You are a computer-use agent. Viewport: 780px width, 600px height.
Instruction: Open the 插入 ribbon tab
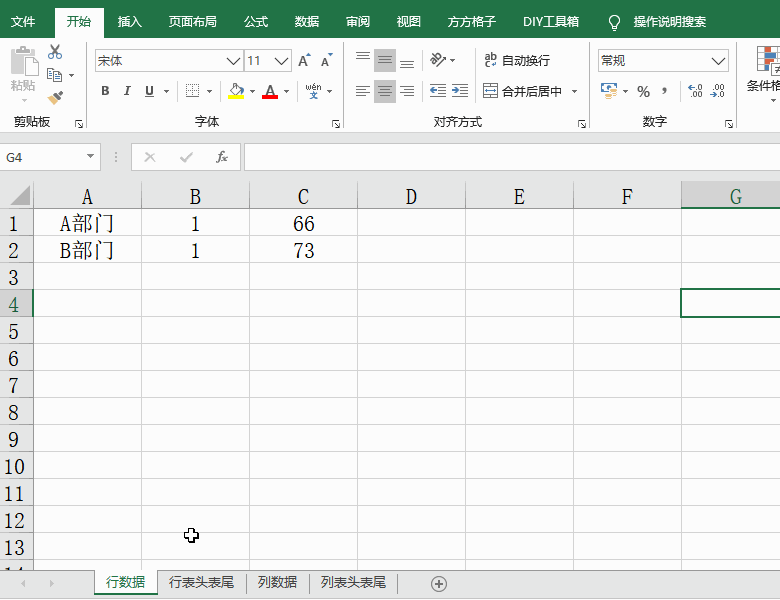(130, 21)
